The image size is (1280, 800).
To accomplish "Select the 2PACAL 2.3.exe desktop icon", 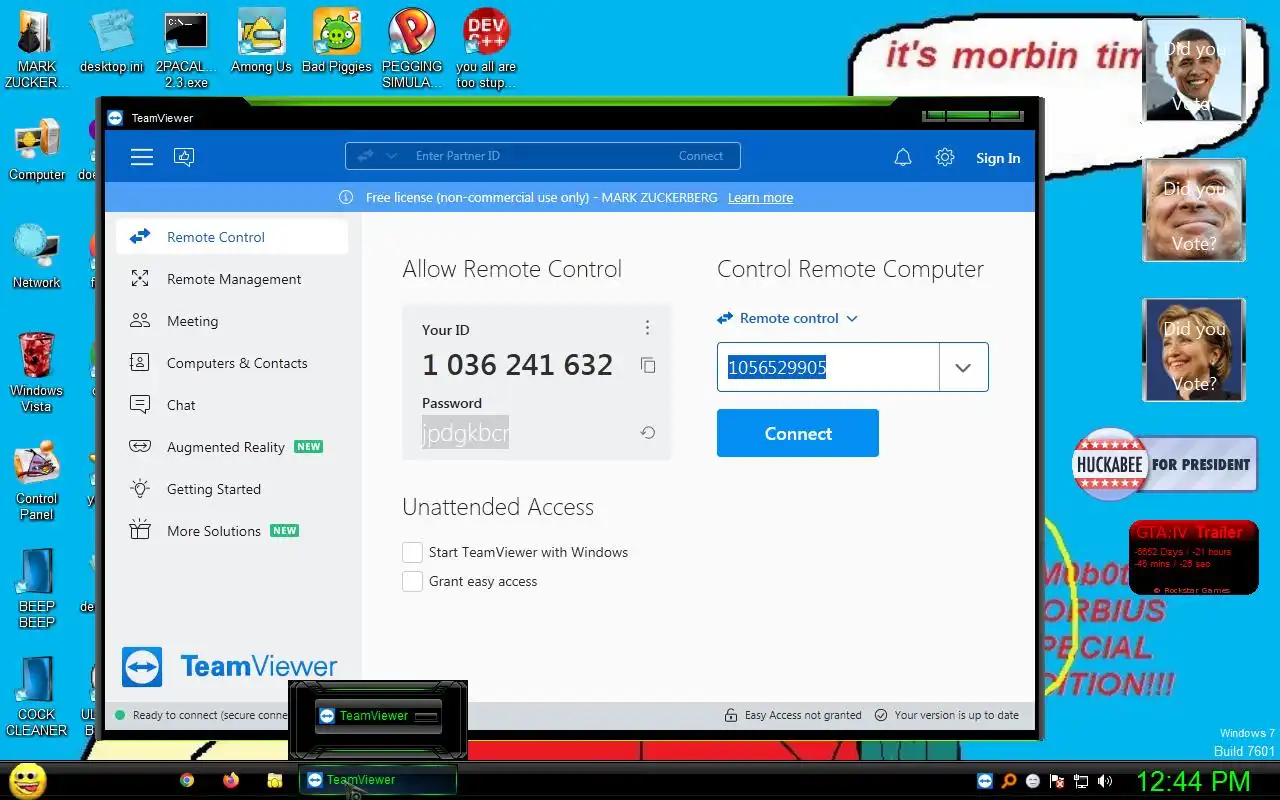I will [x=187, y=49].
